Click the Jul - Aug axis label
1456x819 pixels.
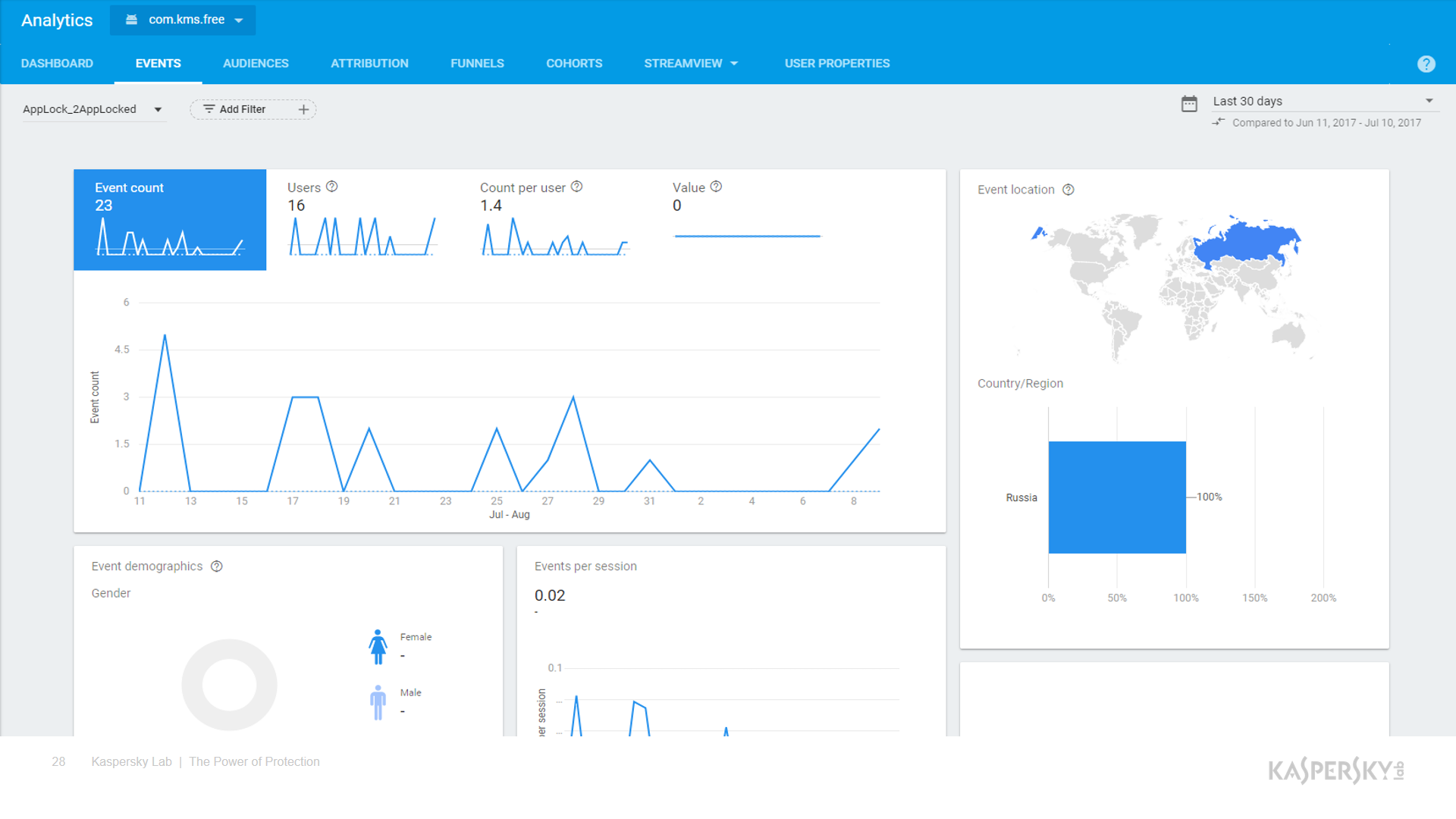pos(510,514)
